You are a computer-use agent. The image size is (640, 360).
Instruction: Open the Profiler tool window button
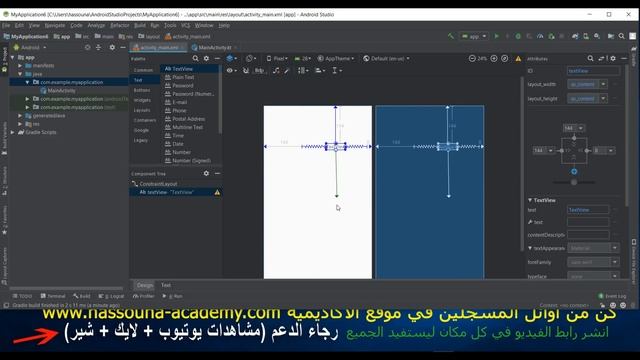[143, 296]
